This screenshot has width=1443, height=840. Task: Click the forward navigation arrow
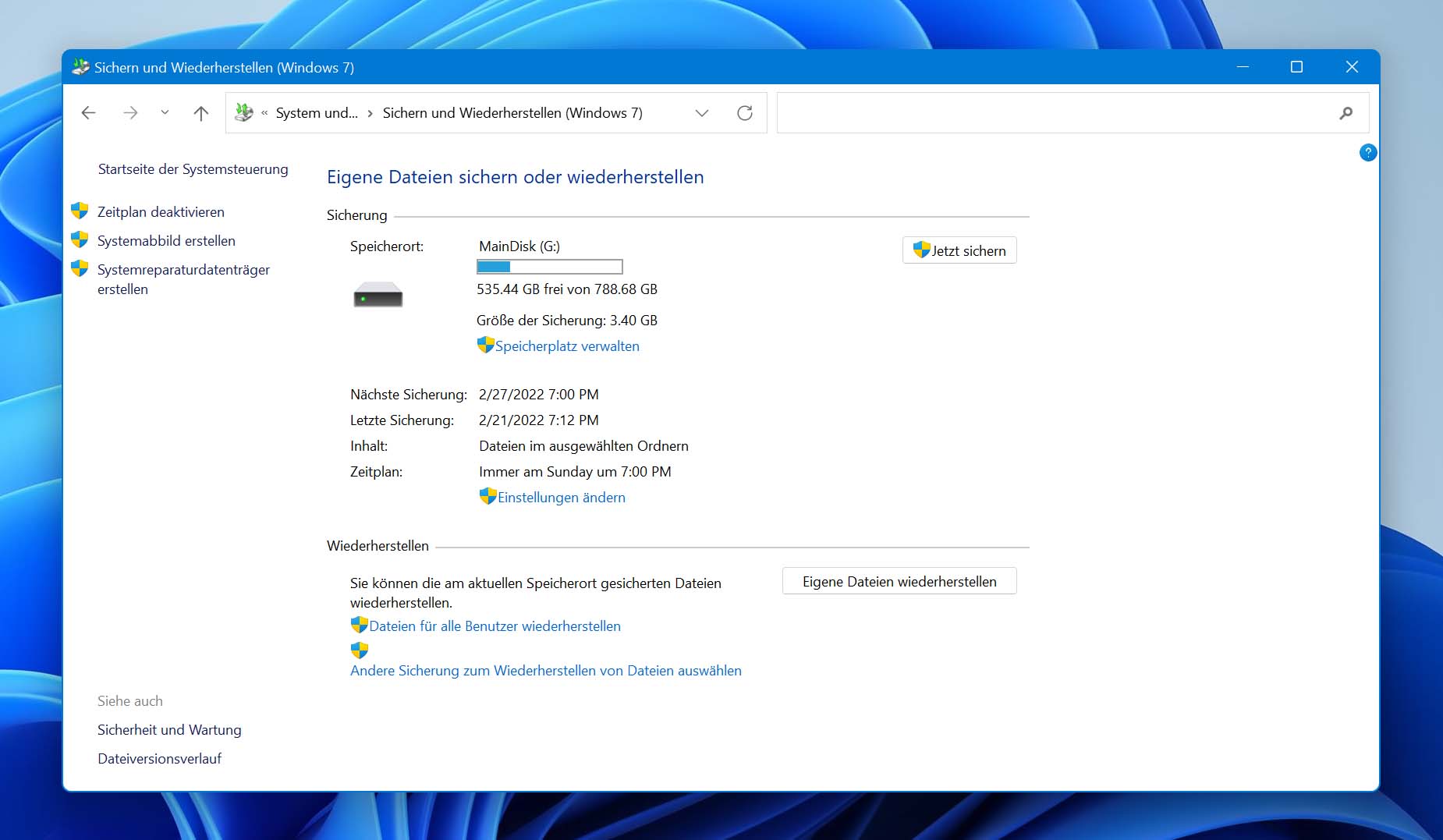pyautogui.click(x=130, y=113)
